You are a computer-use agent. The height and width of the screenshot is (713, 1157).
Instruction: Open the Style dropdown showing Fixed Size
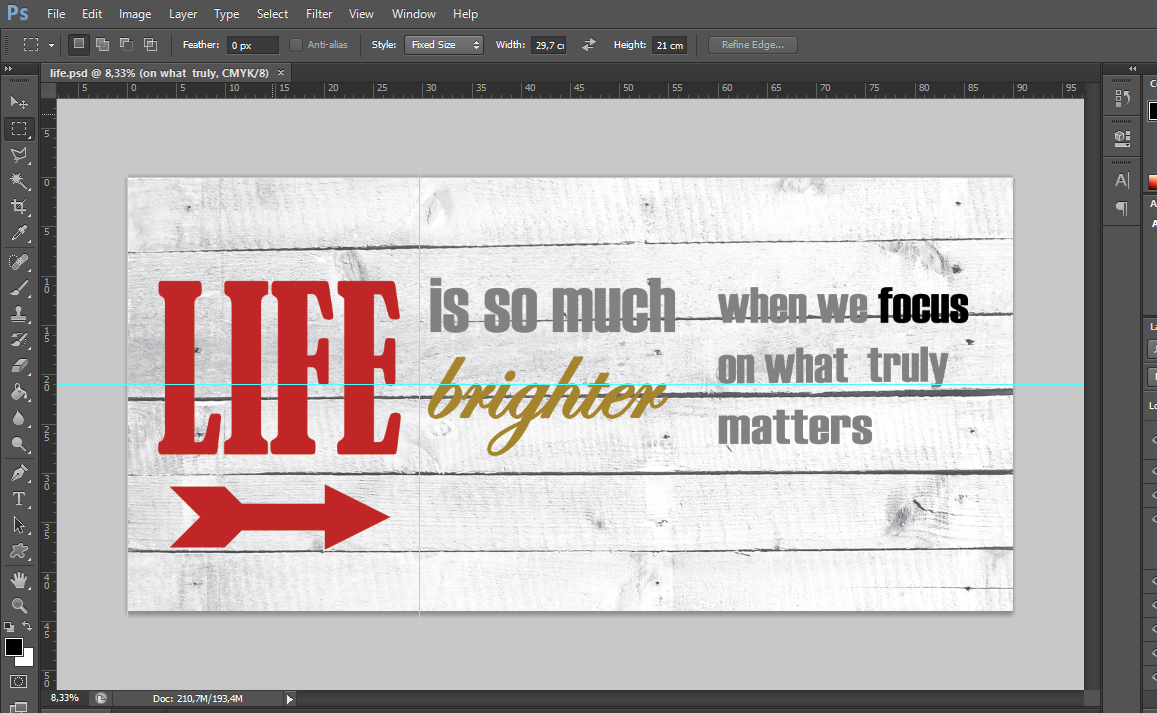[x=443, y=45]
